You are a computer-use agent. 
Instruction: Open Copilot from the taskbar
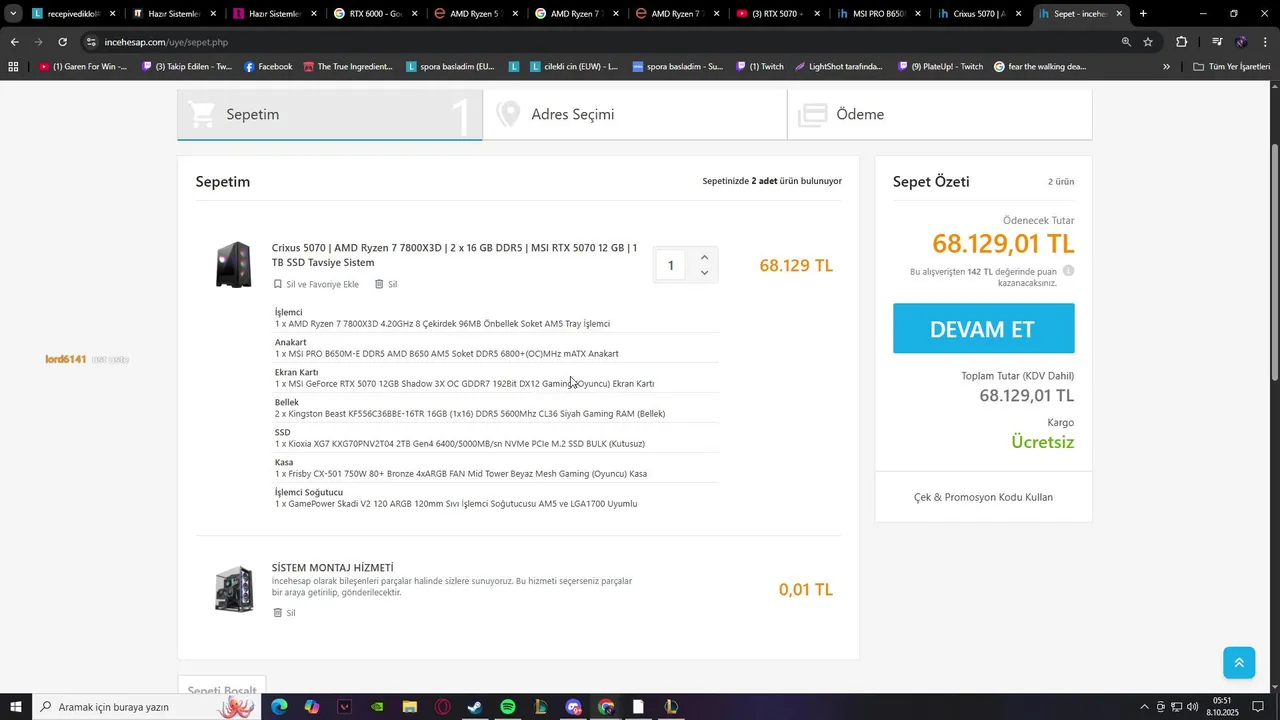click(x=312, y=707)
